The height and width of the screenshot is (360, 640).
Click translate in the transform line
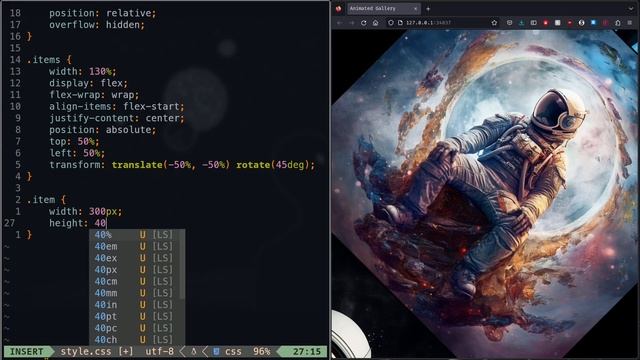click(x=137, y=165)
